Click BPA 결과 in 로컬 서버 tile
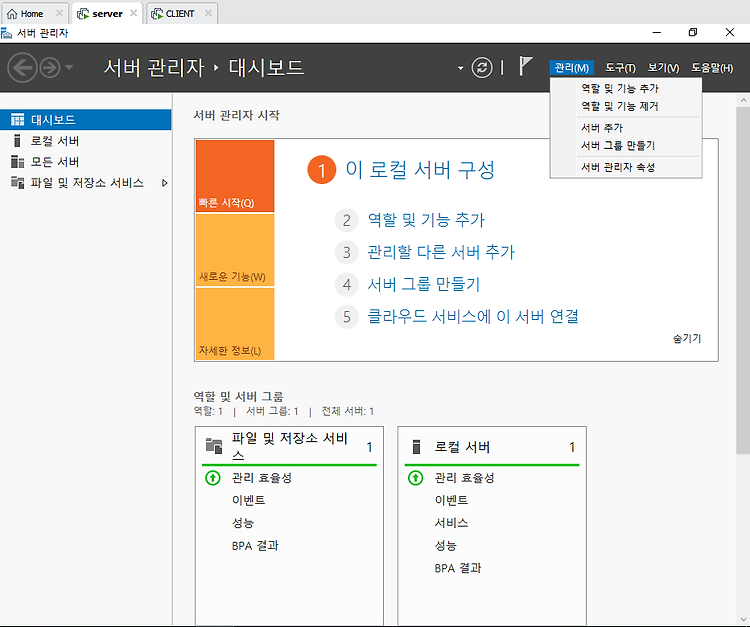 [458, 568]
